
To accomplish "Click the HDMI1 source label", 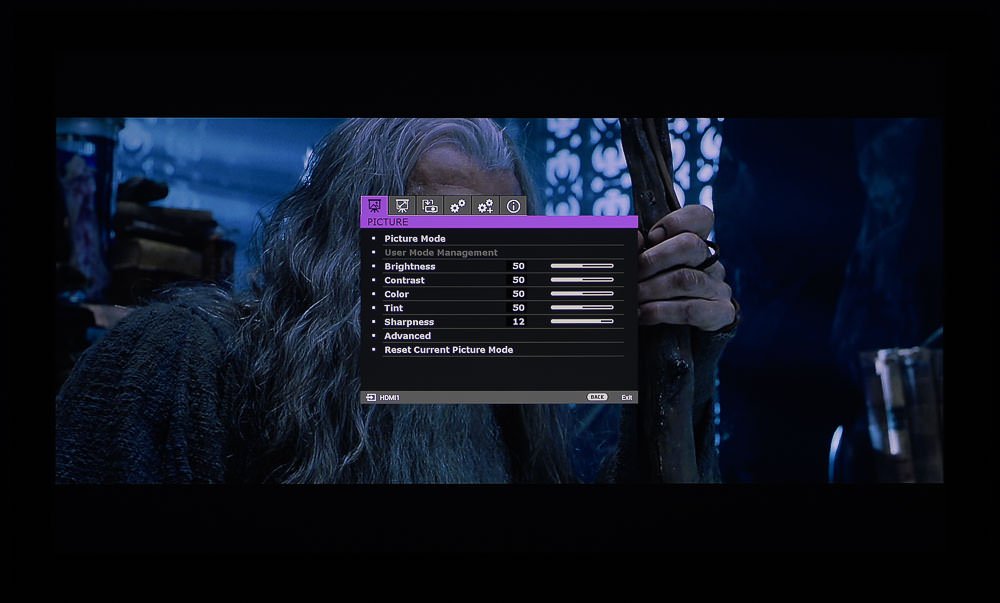I will [390, 397].
